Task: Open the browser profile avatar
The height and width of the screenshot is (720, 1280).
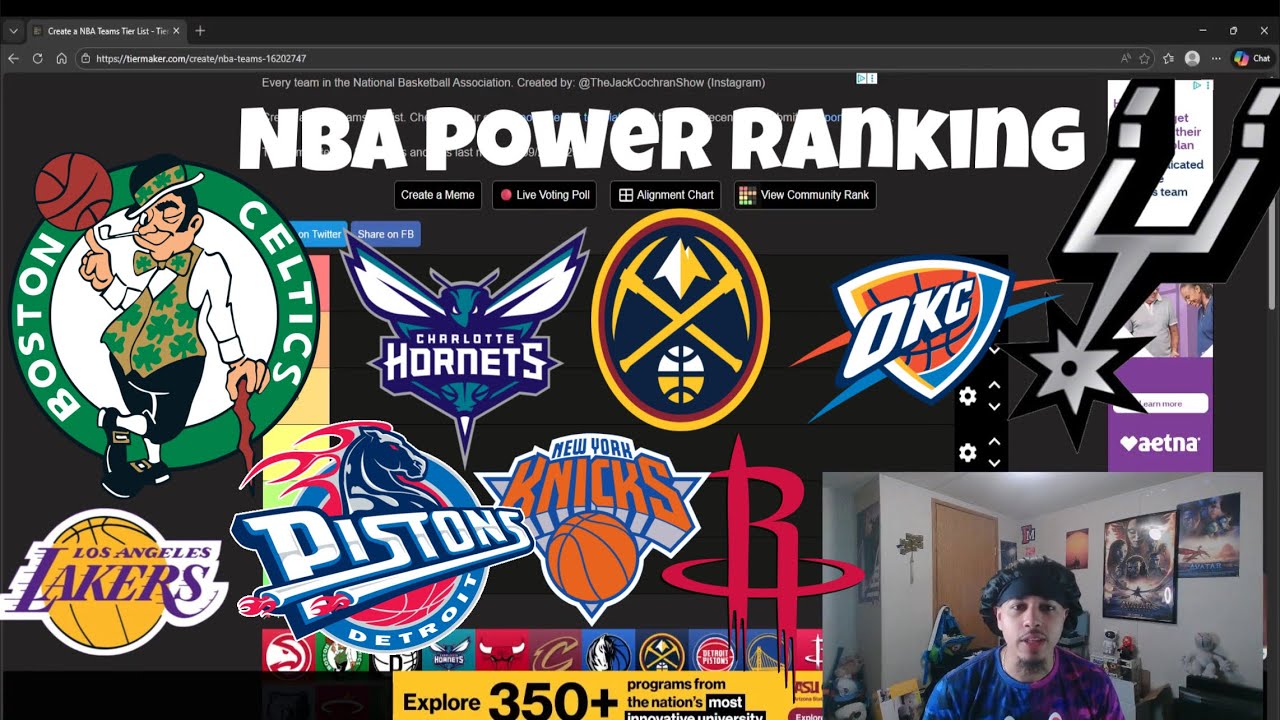Action: click(x=1192, y=59)
